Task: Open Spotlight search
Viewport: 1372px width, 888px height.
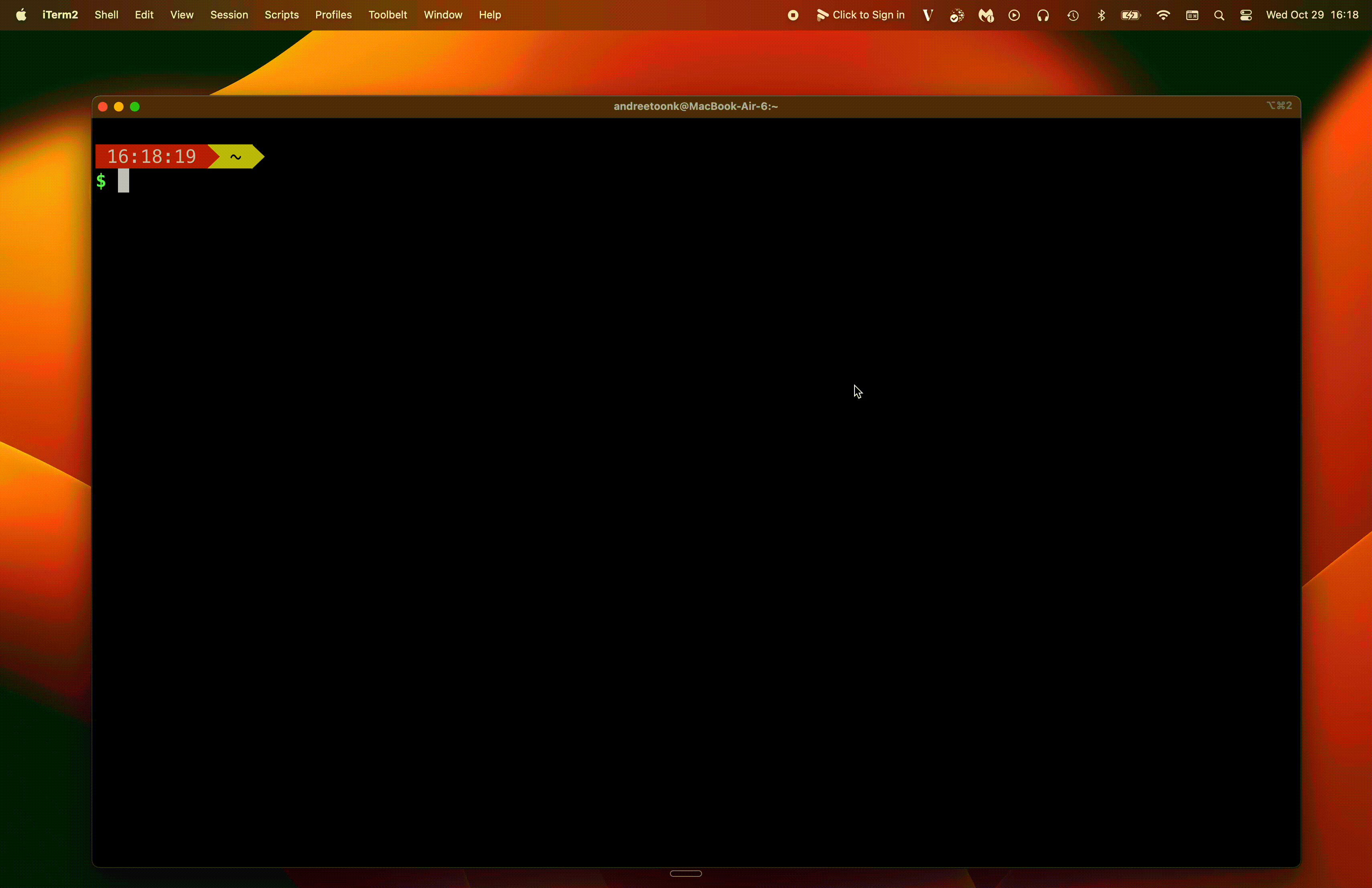Action: point(1219,15)
